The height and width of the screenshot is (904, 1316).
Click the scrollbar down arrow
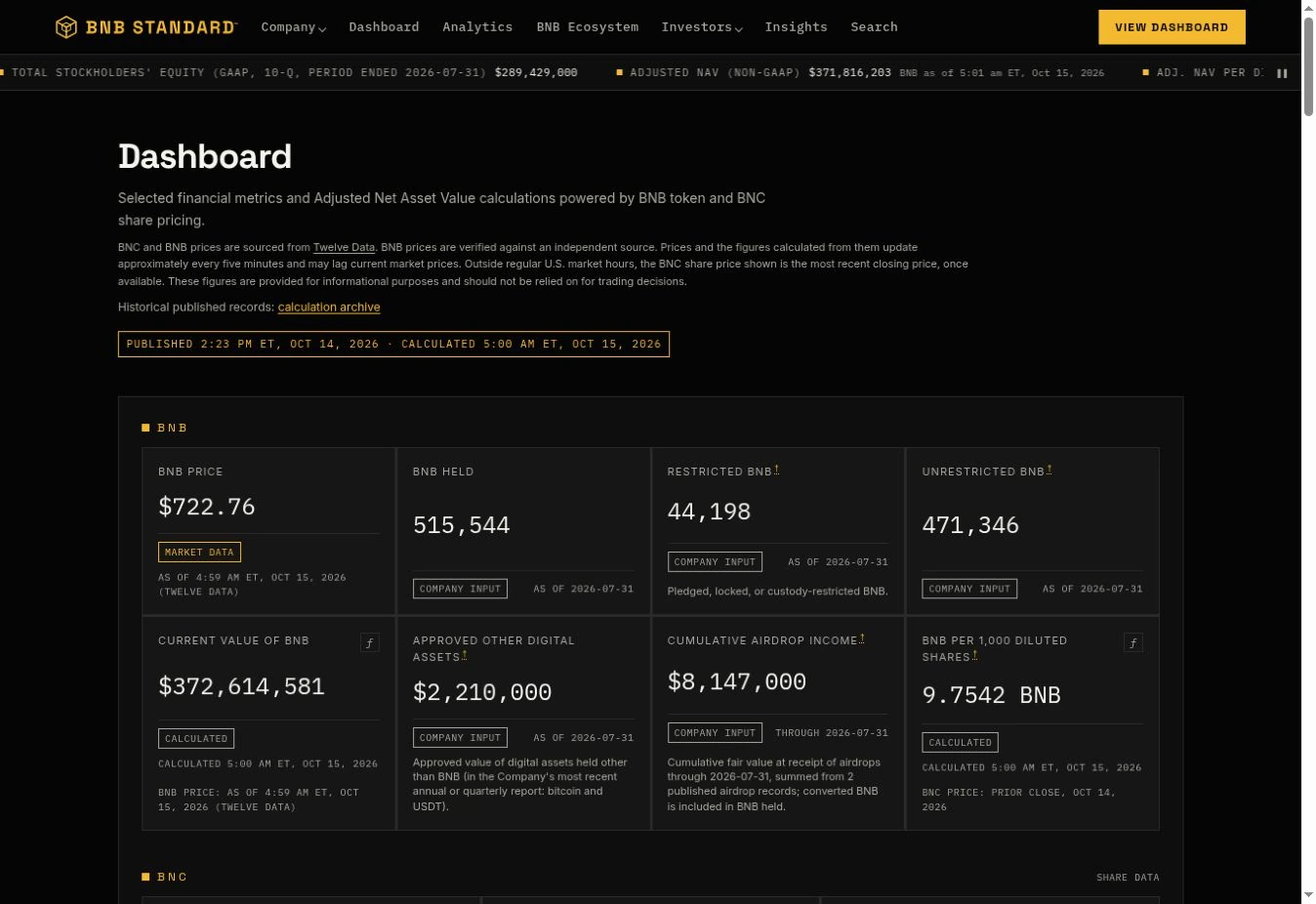(x=1308, y=895)
